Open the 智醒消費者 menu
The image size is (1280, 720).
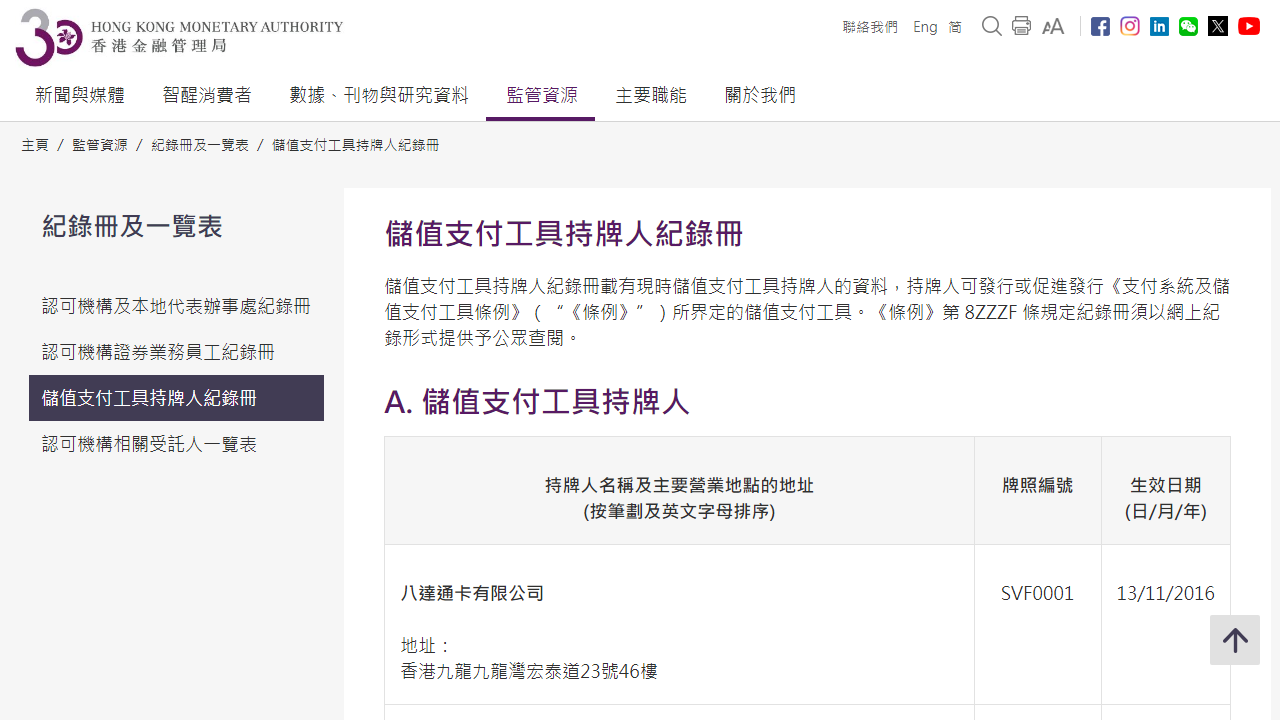207,95
